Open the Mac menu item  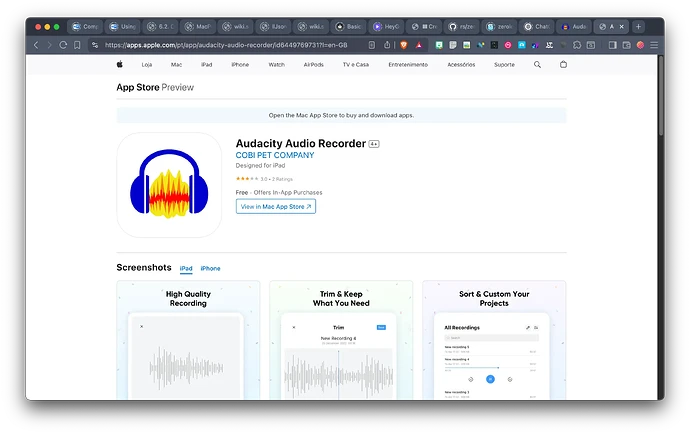tap(176, 65)
